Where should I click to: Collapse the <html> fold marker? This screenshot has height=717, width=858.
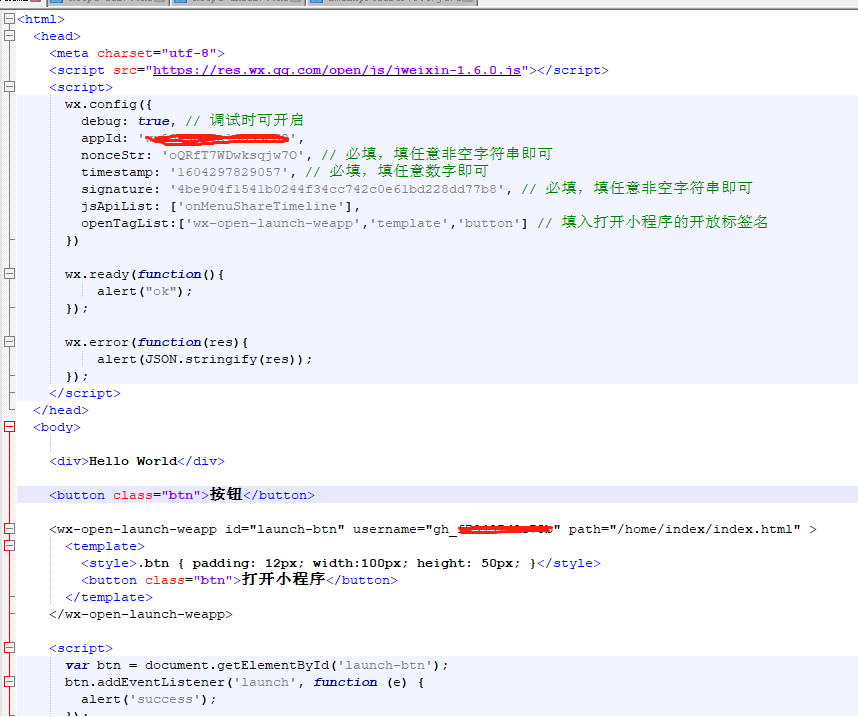(x=9, y=19)
